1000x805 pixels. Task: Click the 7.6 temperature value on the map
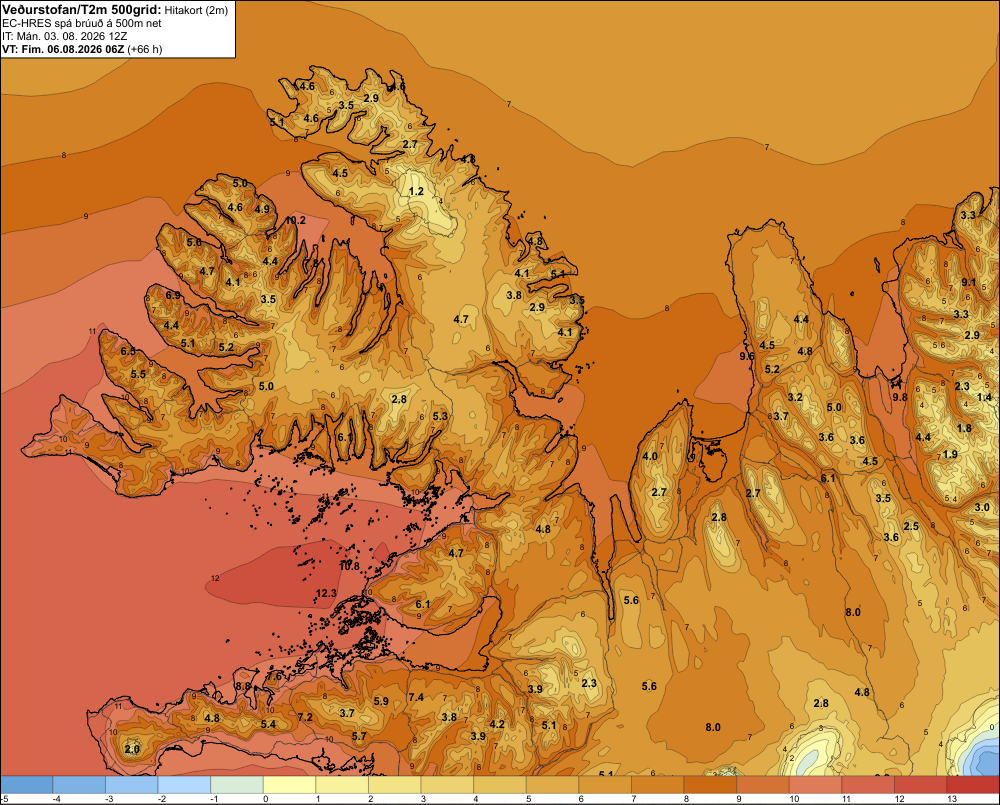coord(274,676)
